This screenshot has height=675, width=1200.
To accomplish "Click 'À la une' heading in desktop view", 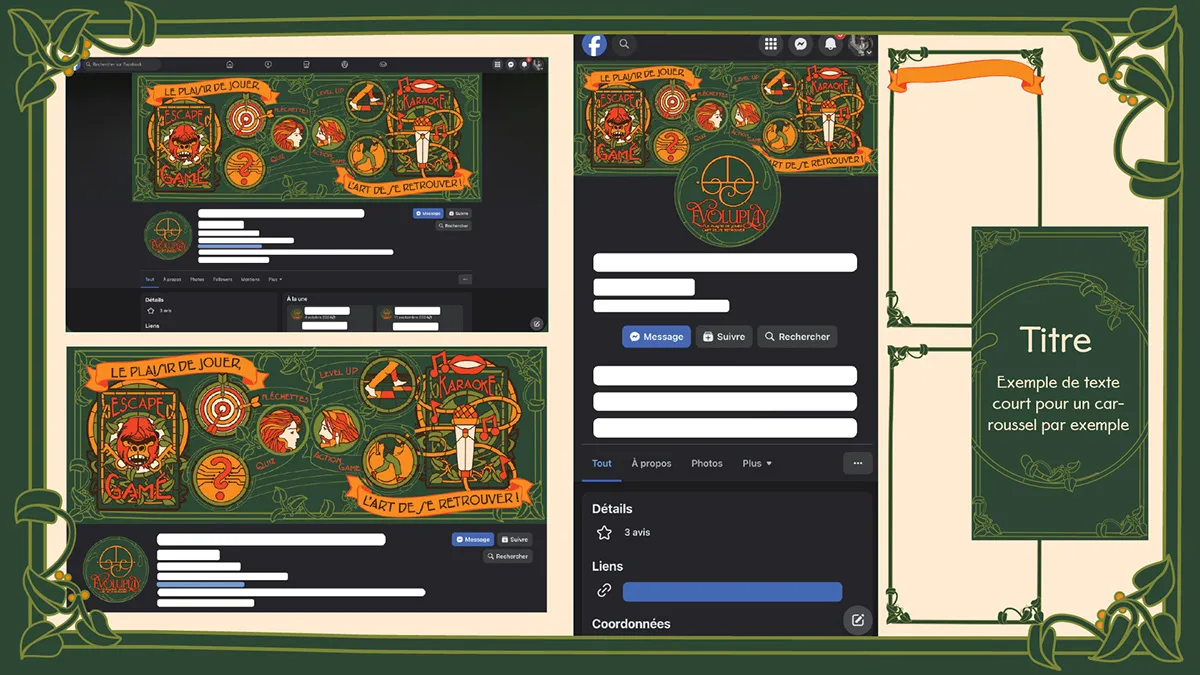I will [x=297, y=298].
